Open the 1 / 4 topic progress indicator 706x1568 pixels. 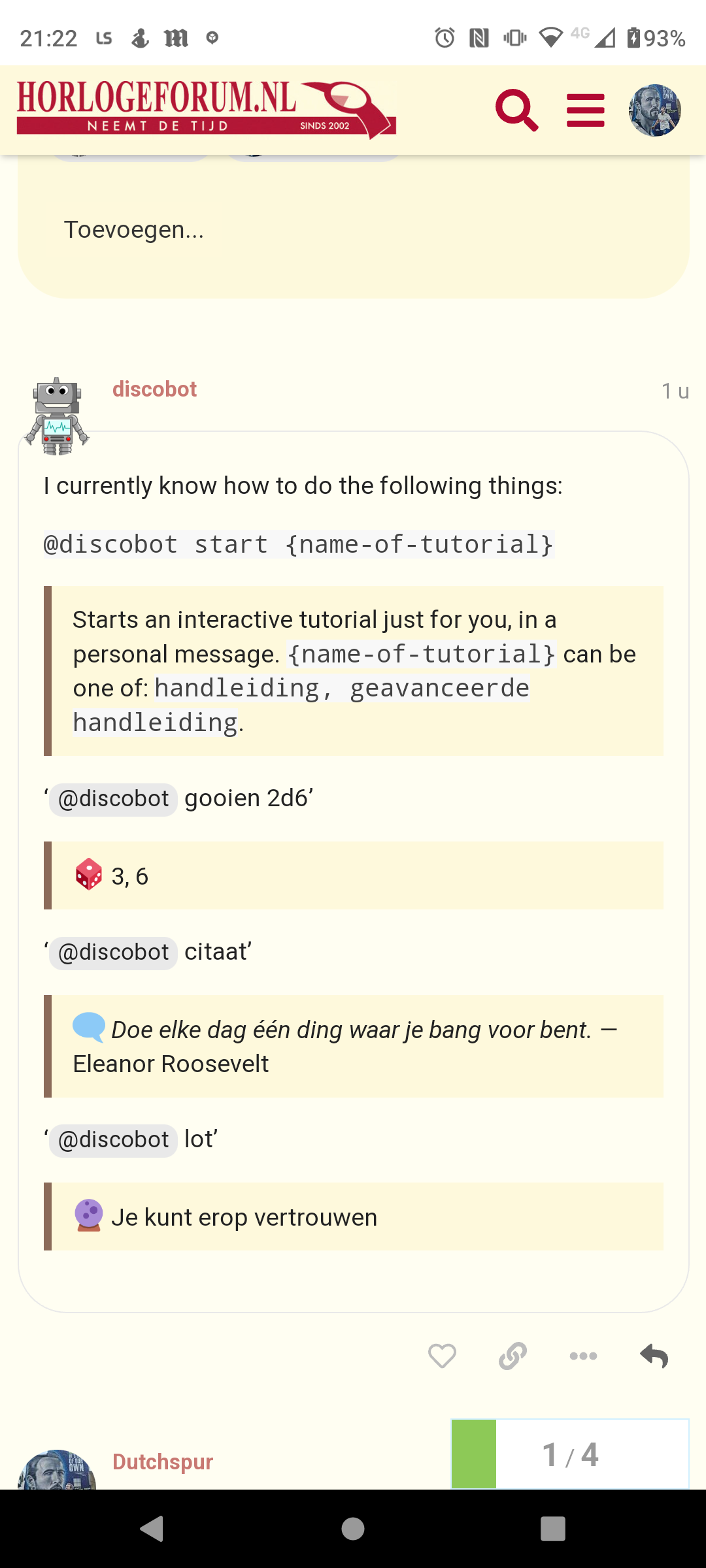click(x=570, y=1454)
